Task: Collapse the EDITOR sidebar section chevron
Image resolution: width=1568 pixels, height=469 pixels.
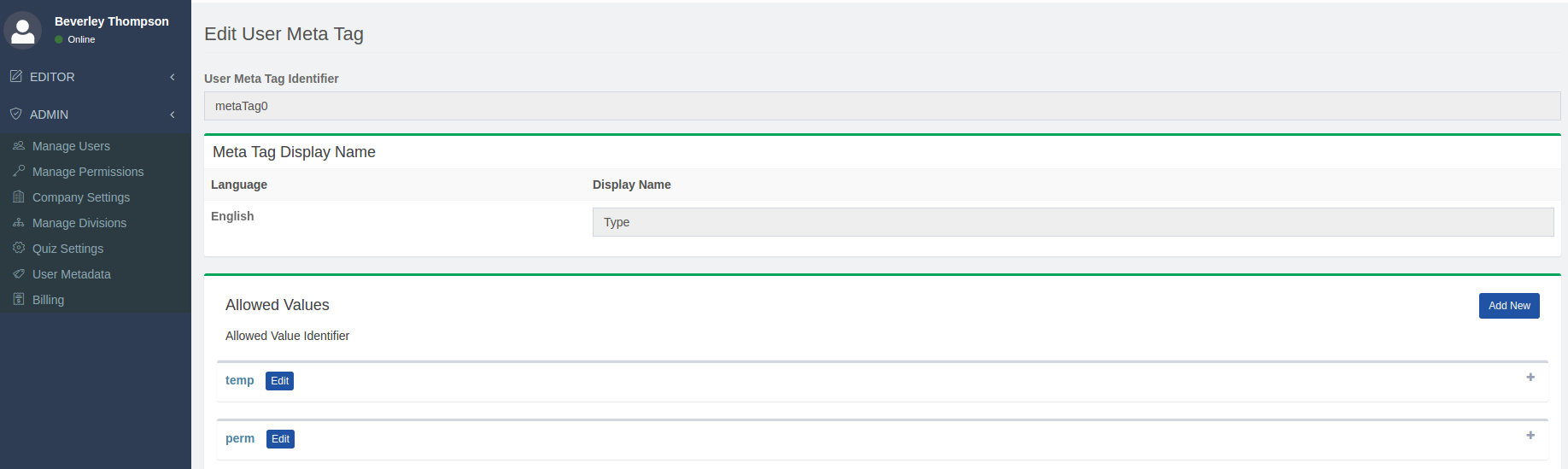Action: [173, 77]
